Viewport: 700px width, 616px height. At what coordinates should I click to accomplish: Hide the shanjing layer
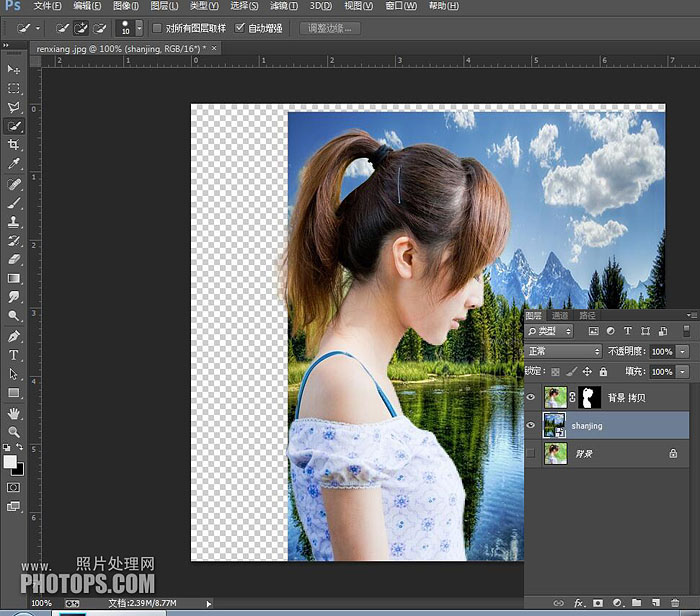(x=531, y=425)
